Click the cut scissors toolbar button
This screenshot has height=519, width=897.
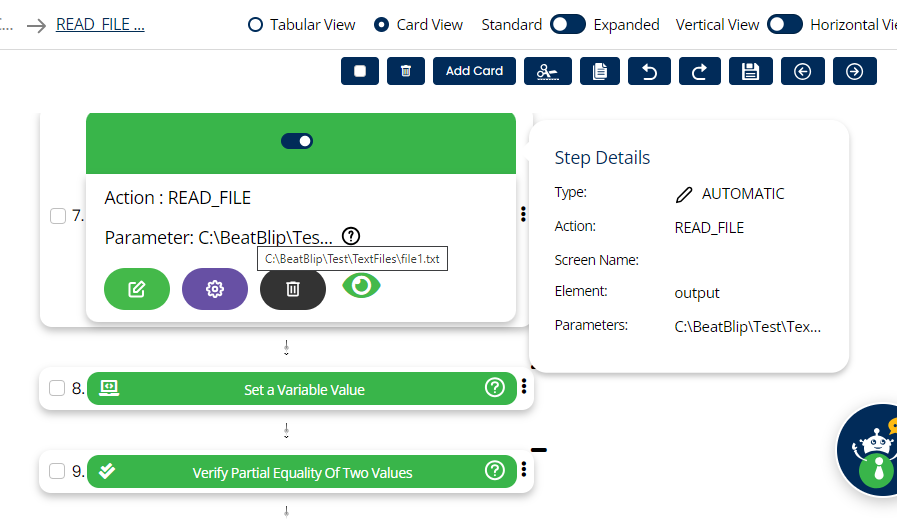point(547,71)
